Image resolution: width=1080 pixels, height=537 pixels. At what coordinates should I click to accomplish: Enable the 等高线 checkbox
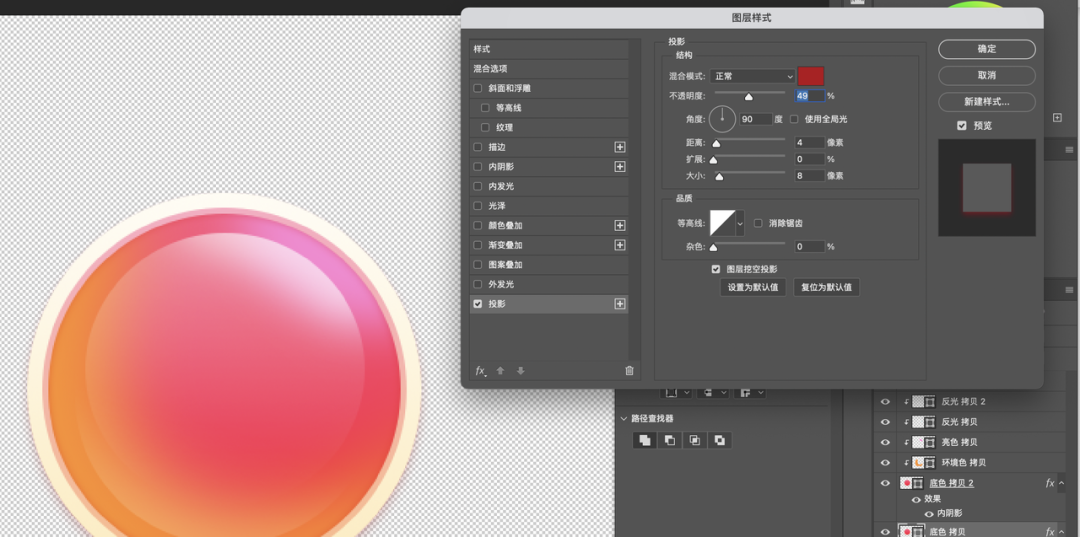click(486, 108)
